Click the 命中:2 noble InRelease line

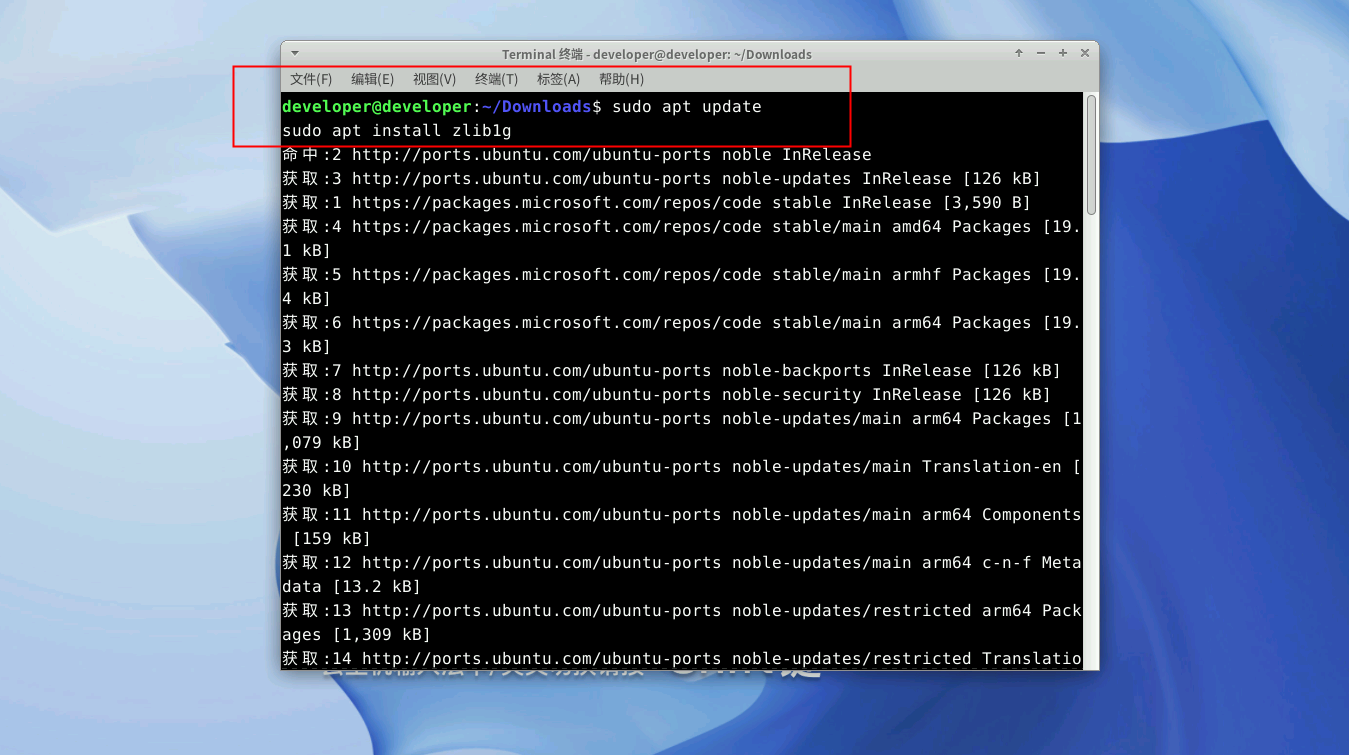(577, 154)
